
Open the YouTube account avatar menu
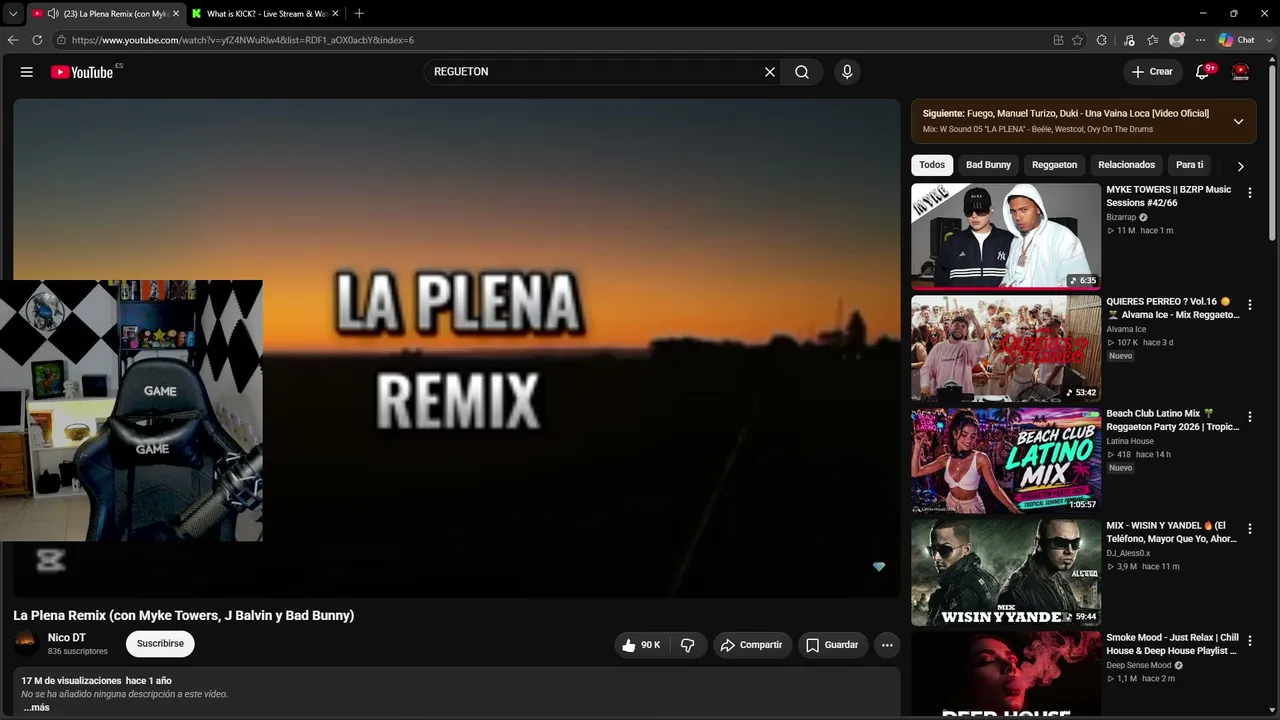tap(1241, 72)
